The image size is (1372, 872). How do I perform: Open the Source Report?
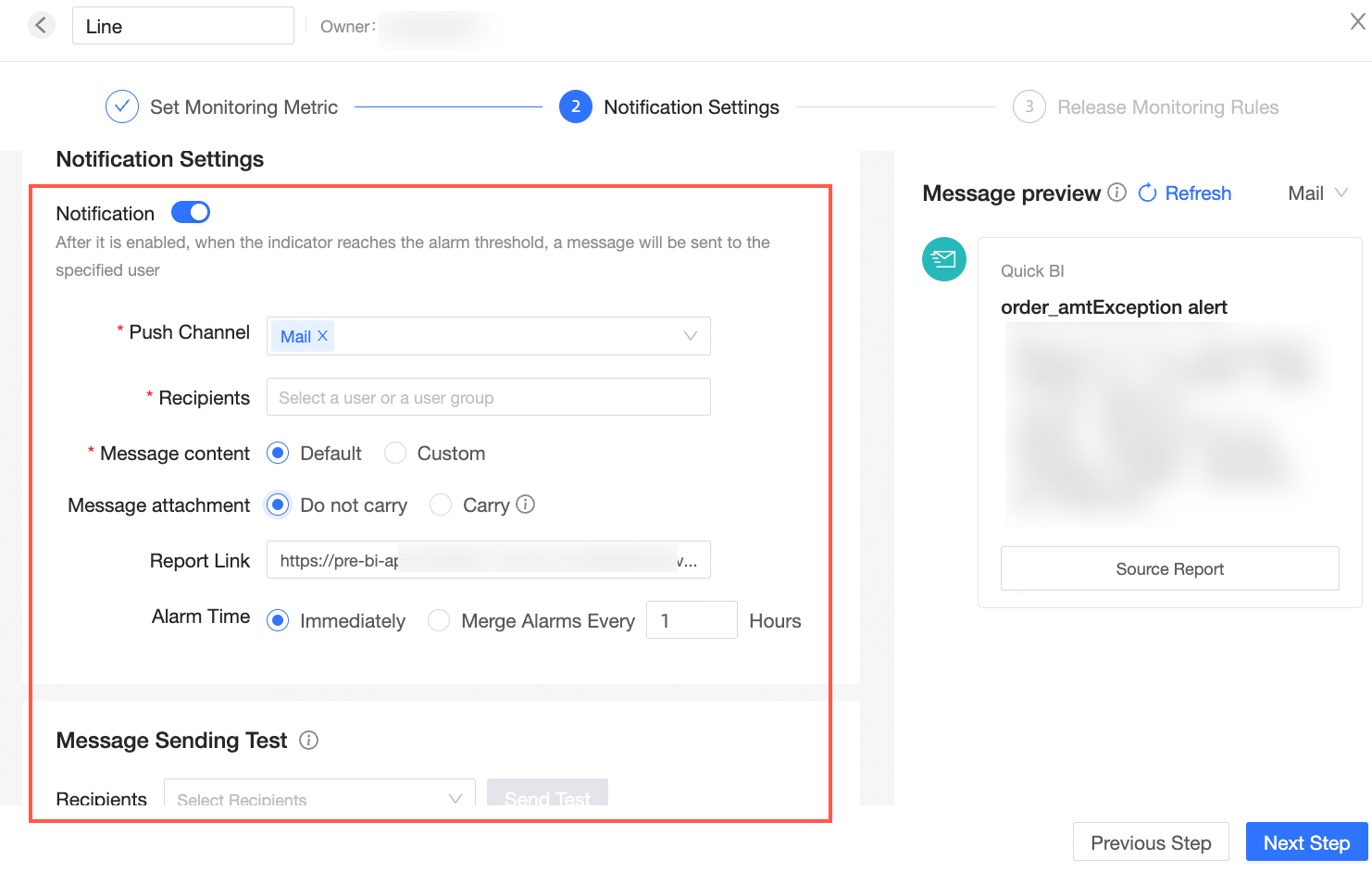click(1169, 568)
